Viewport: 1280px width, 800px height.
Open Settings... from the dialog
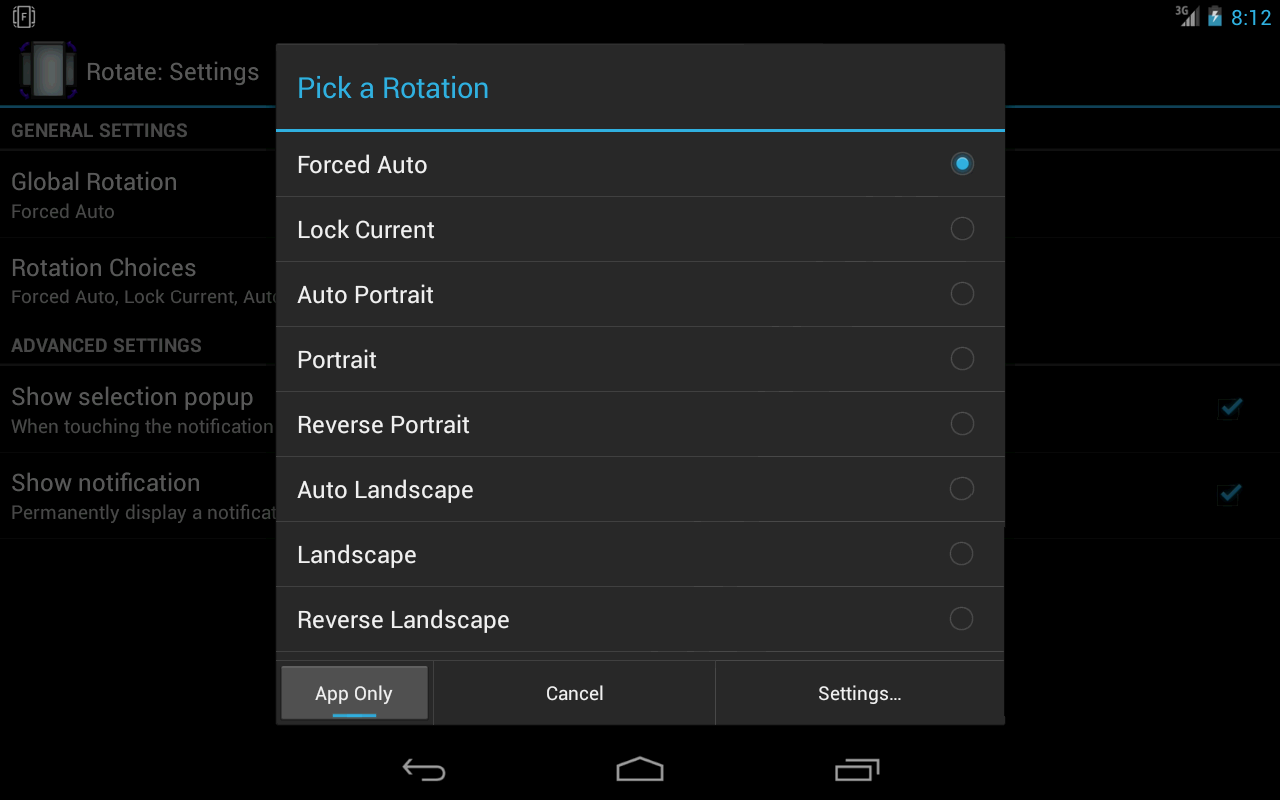pyautogui.click(x=859, y=693)
